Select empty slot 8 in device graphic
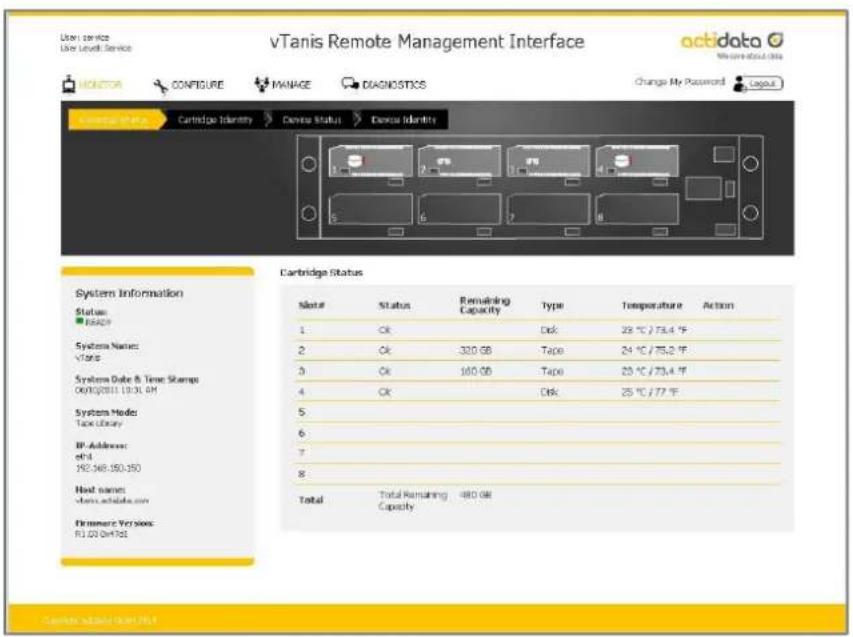The height and width of the screenshot is (637, 853). pyautogui.click(x=637, y=209)
